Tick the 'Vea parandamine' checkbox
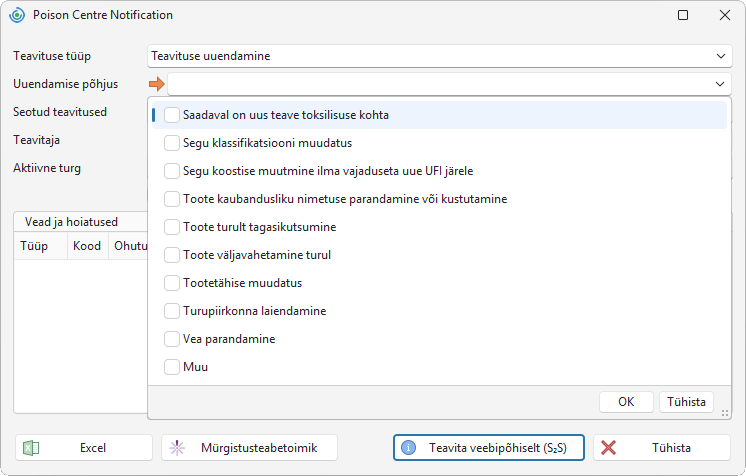746x476 pixels. [x=172, y=339]
